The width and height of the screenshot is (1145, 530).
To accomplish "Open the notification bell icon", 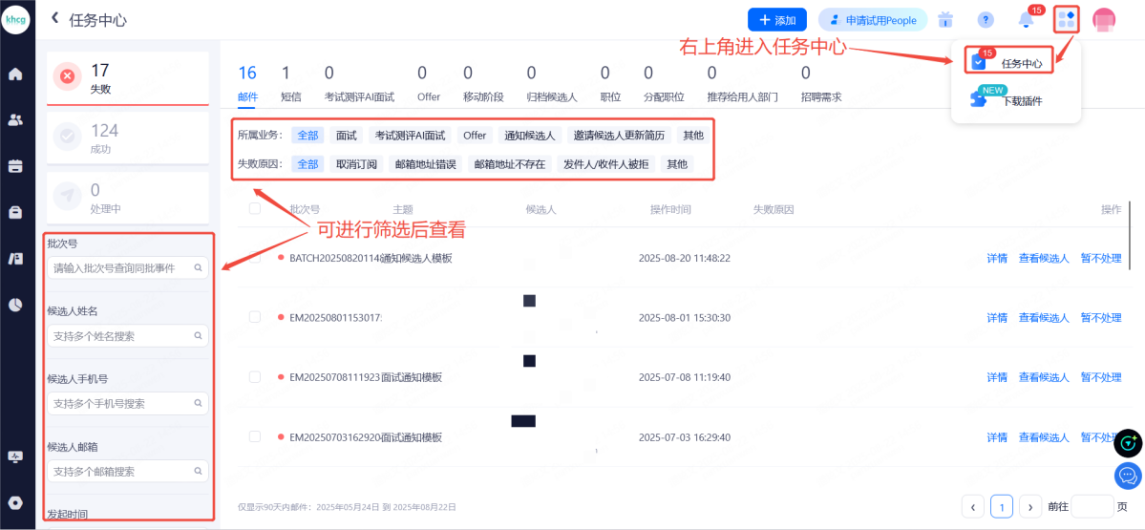I will click(1025, 20).
